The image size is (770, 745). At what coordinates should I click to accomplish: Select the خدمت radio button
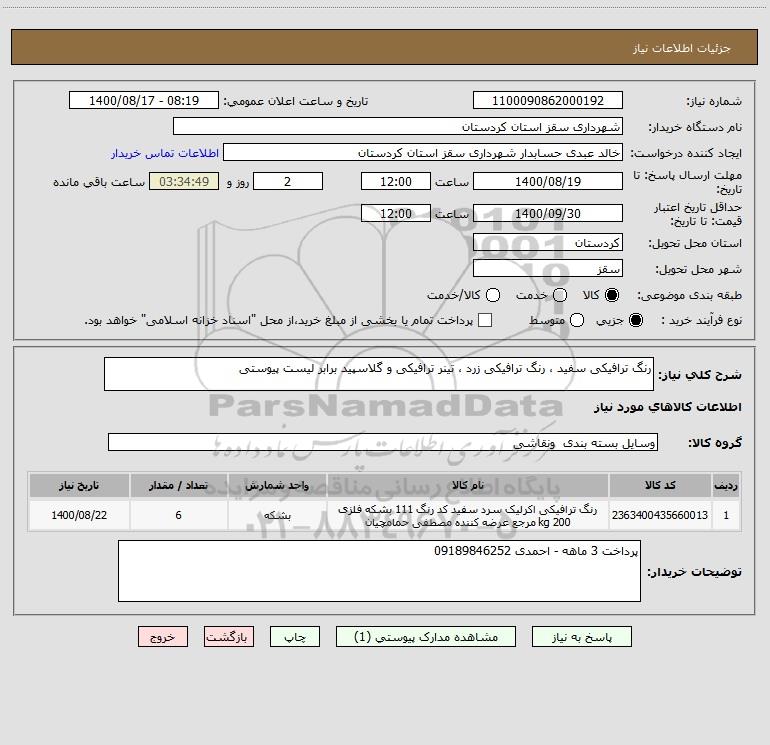(560, 295)
